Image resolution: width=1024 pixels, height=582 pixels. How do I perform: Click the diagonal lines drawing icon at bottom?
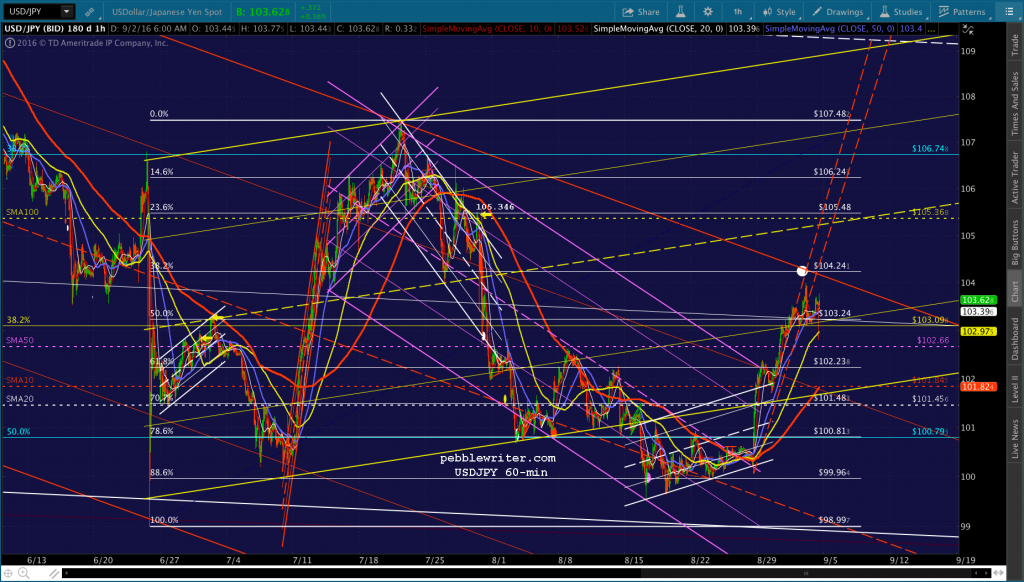tap(54, 574)
